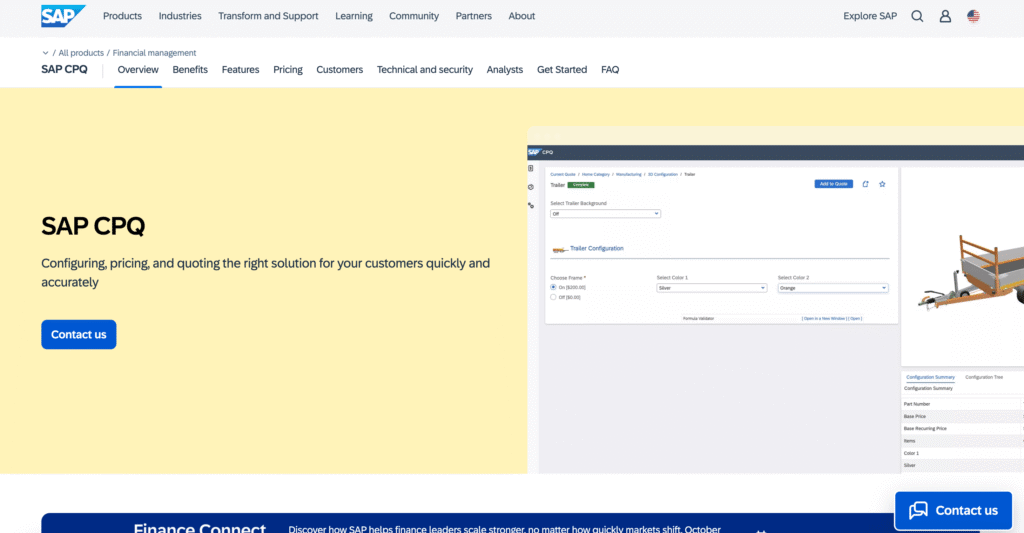Viewport: 1024px width, 533px height.
Task: Click the Base Recurring Price row
Action: [963, 429]
